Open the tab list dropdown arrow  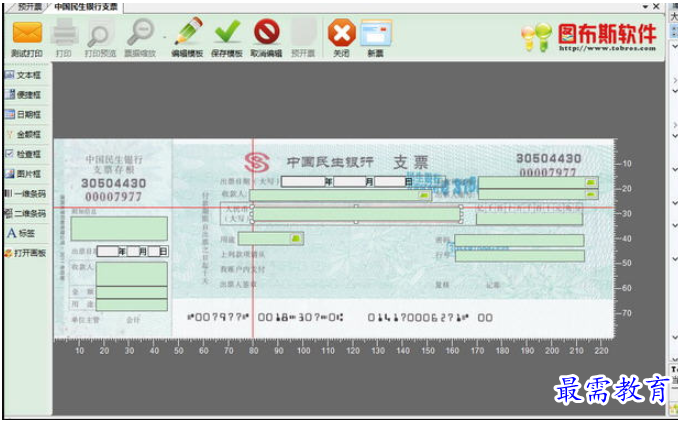[645, 6]
